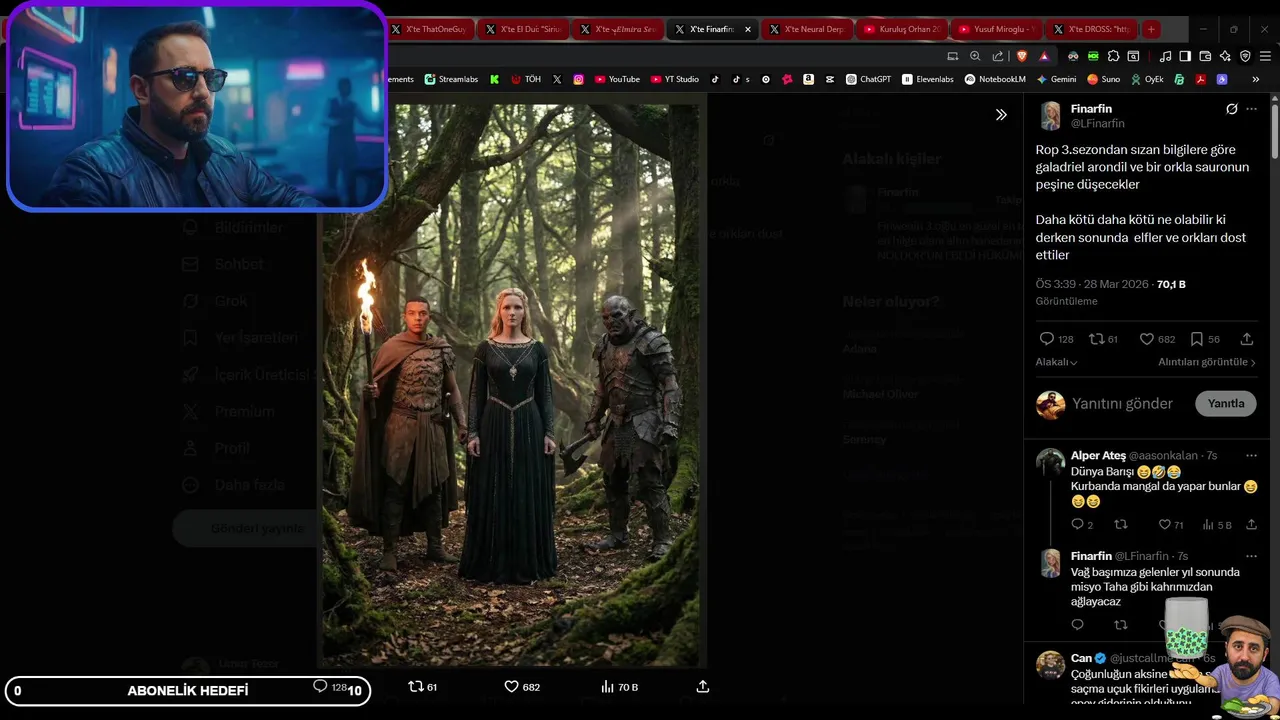Open Alper Ateş commenter profile name
Screen dimensions: 1280x720
coord(1098,456)
